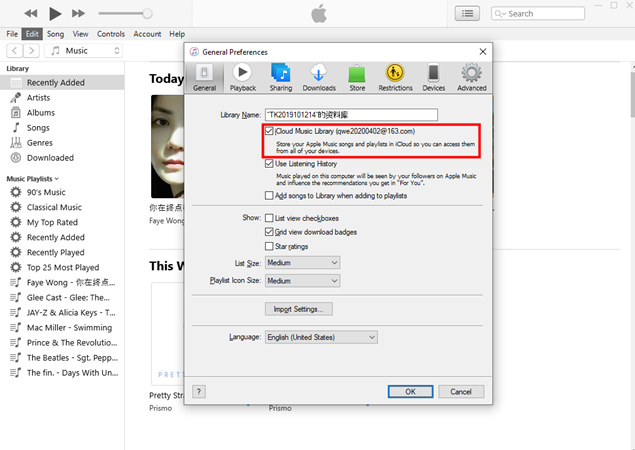
Task: Open the List Size dropdown
Action: tap(303, 262)
